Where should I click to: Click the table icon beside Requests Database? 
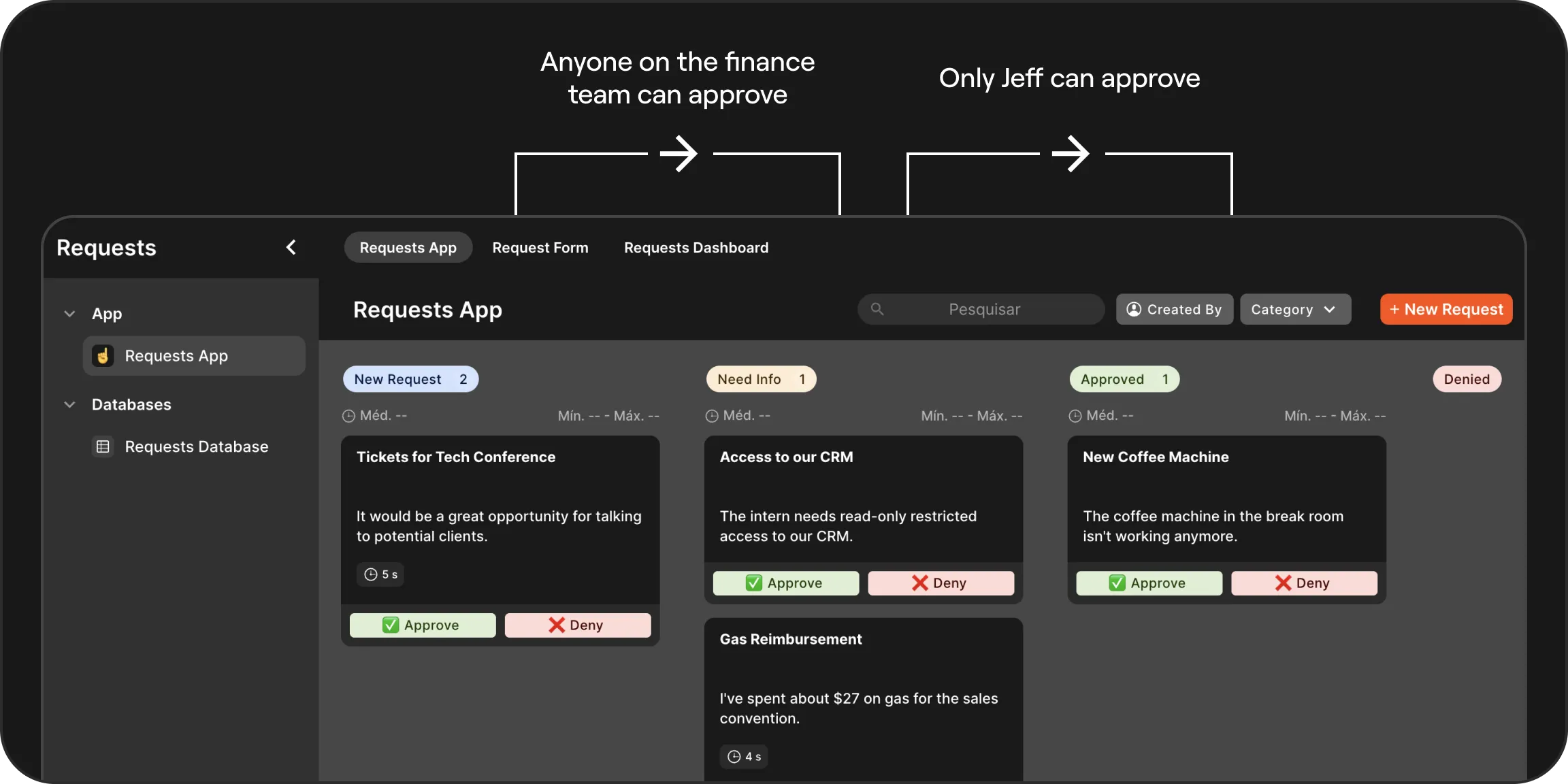(102, 447)
